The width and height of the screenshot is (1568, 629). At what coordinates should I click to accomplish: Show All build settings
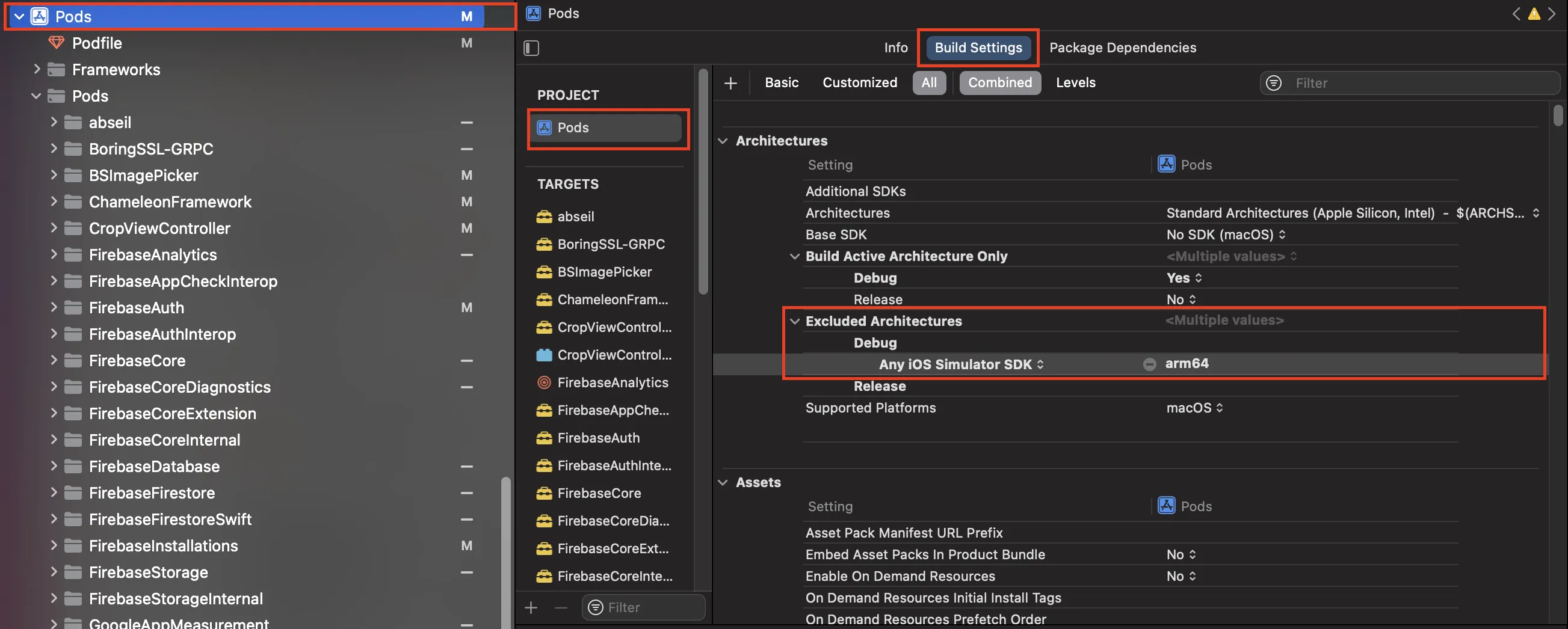(929, 83)
